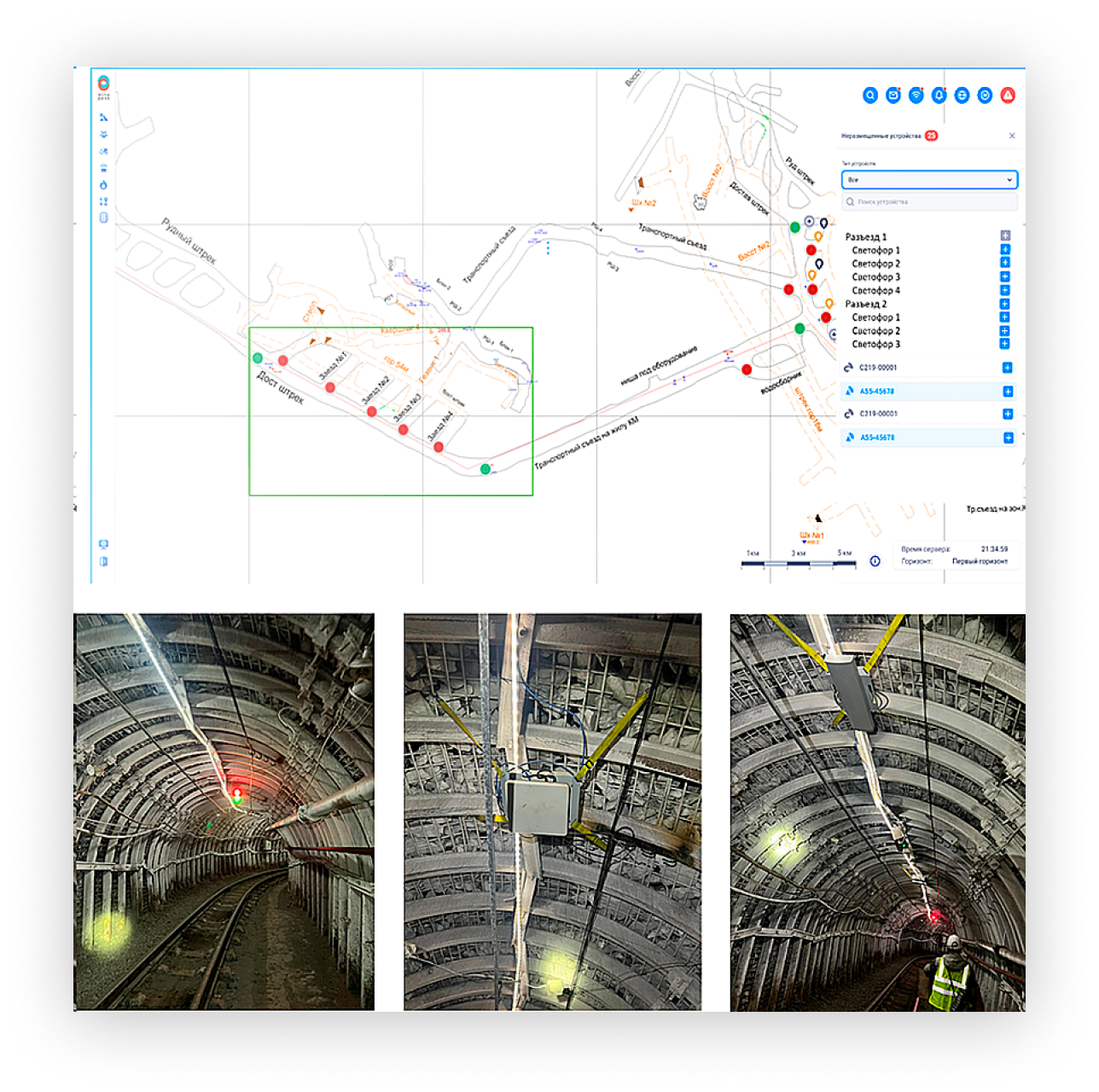Open the notifications bell icon
This screenshot has height=1092, width=1099.
(x=939, y=96)
